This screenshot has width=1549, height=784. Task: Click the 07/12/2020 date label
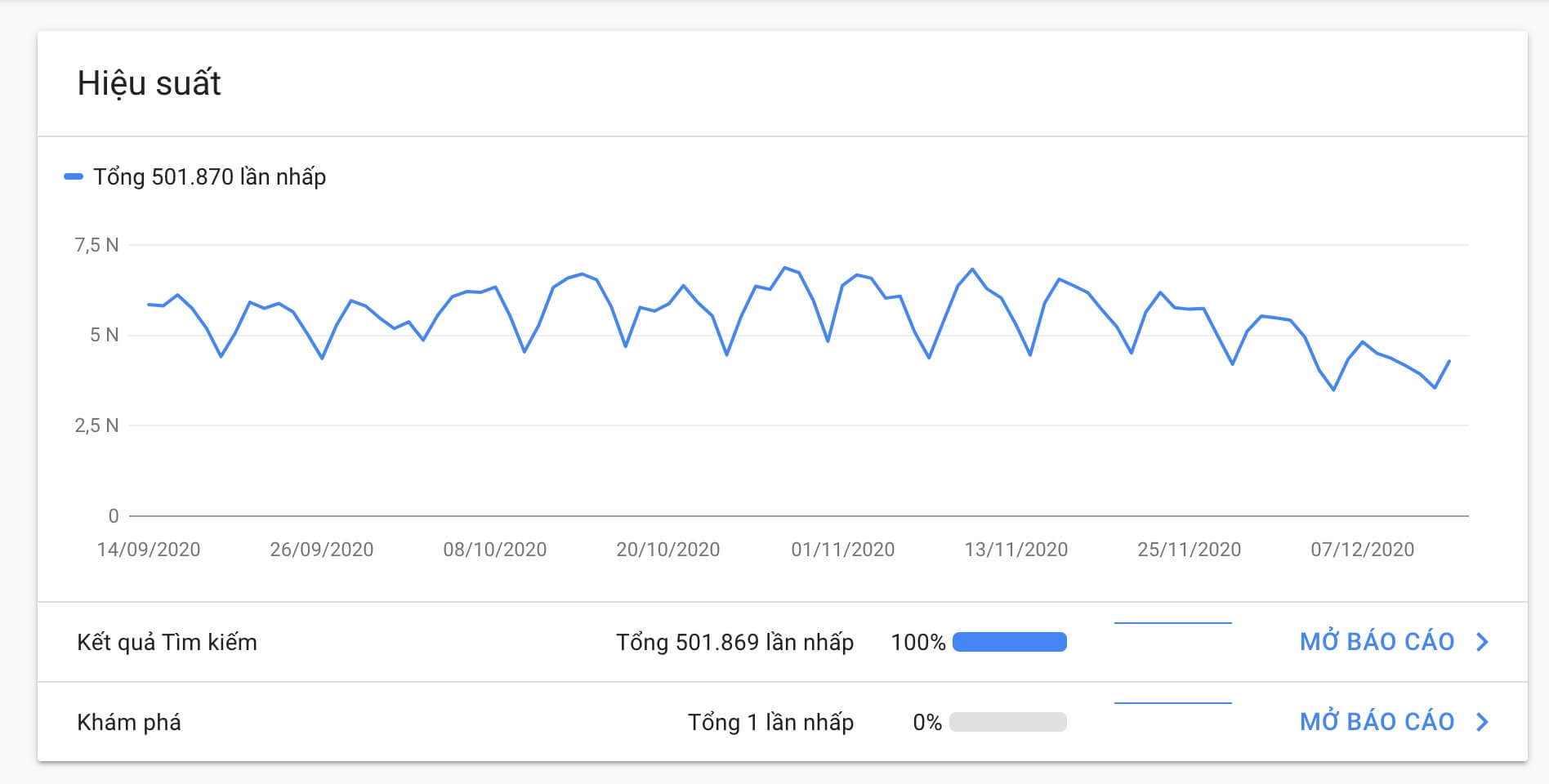click(x=1362, y=550)
